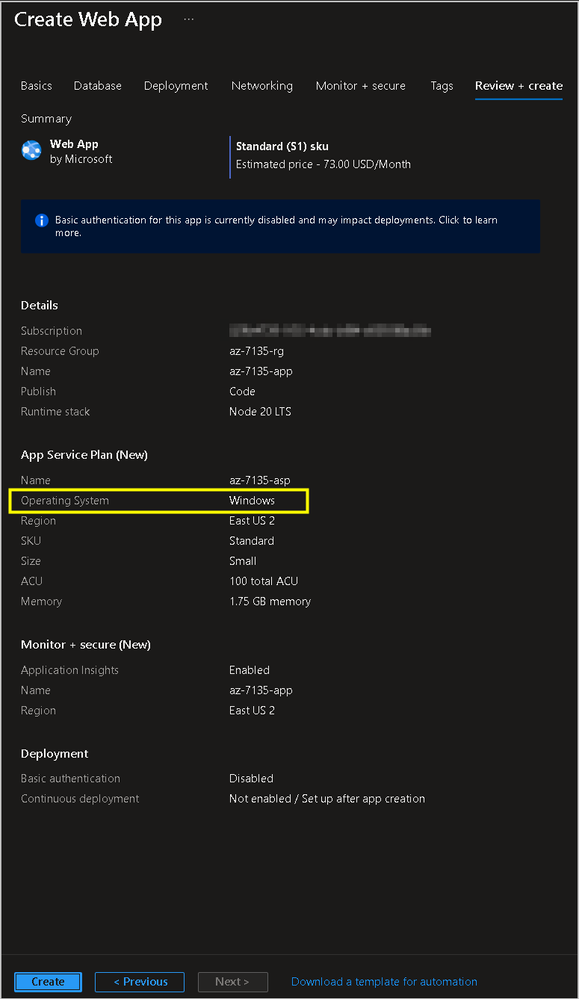The image size is (579, 999).
Task: Click the basic authentication disabled info banner
Action: click(280, 226)
